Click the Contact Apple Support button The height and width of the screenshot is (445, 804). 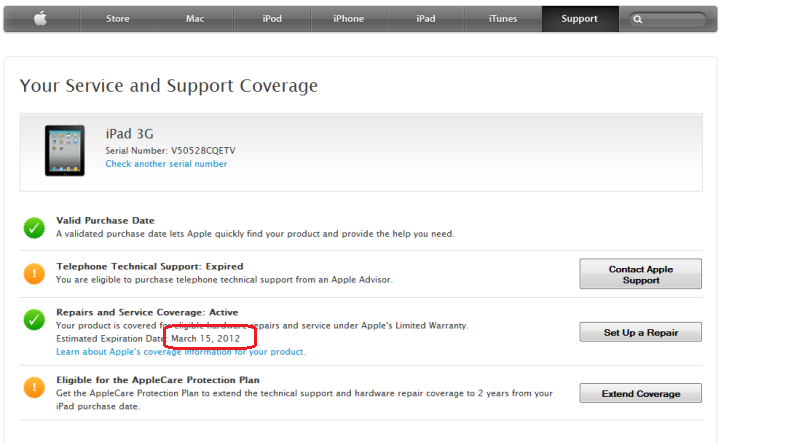[640, 274]
